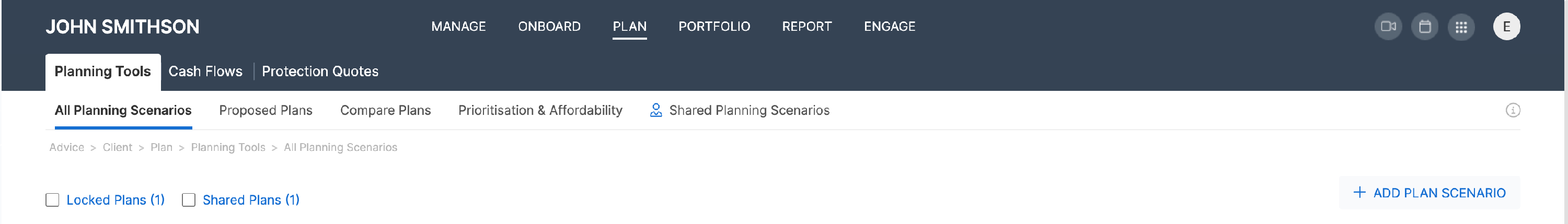Click the user avatar E
This screenshot has height=224, width=1568.
coord(1506,27)
